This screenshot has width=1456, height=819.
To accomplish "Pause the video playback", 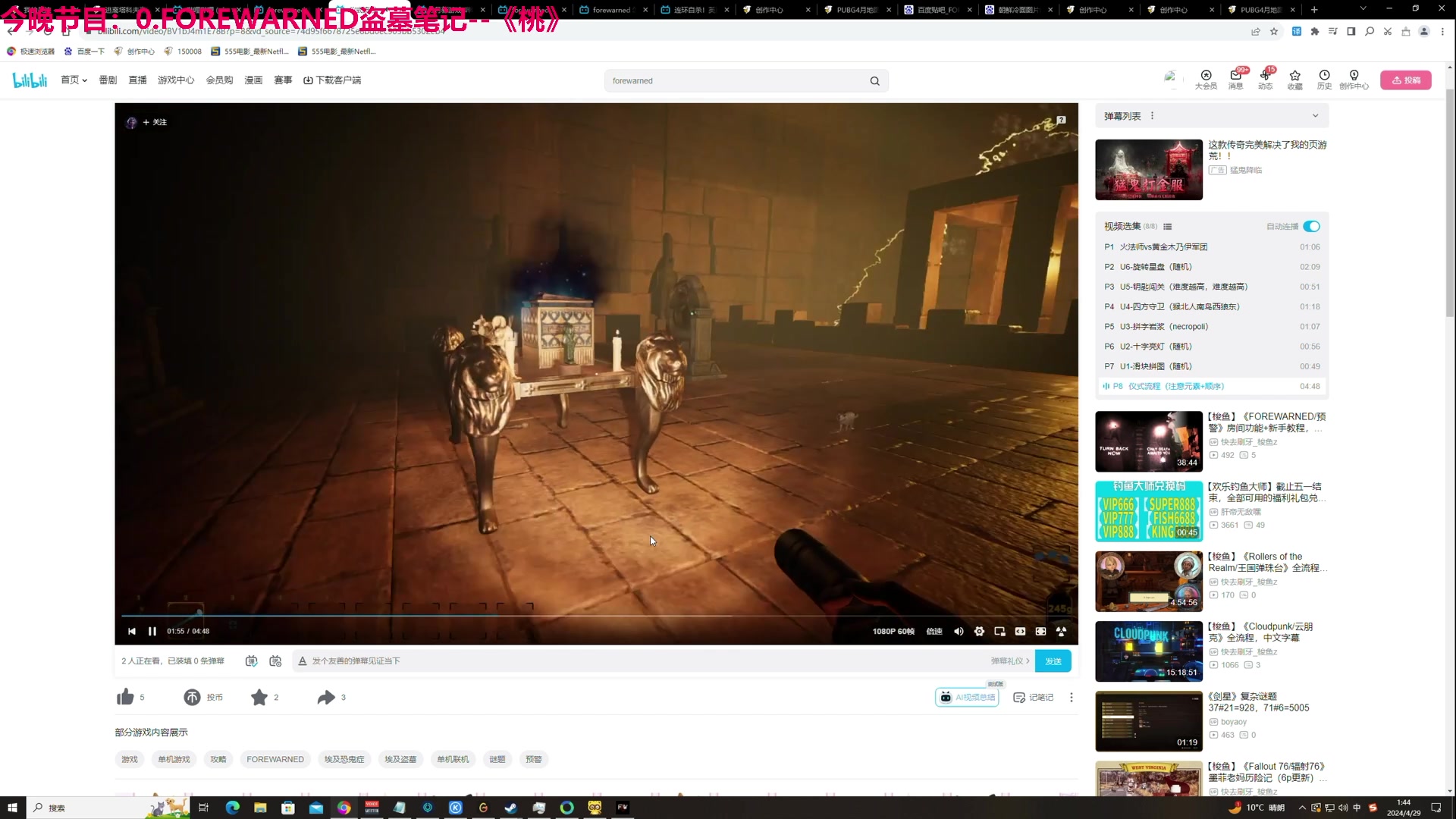I will pyautogui.click(x=152, y=631).
